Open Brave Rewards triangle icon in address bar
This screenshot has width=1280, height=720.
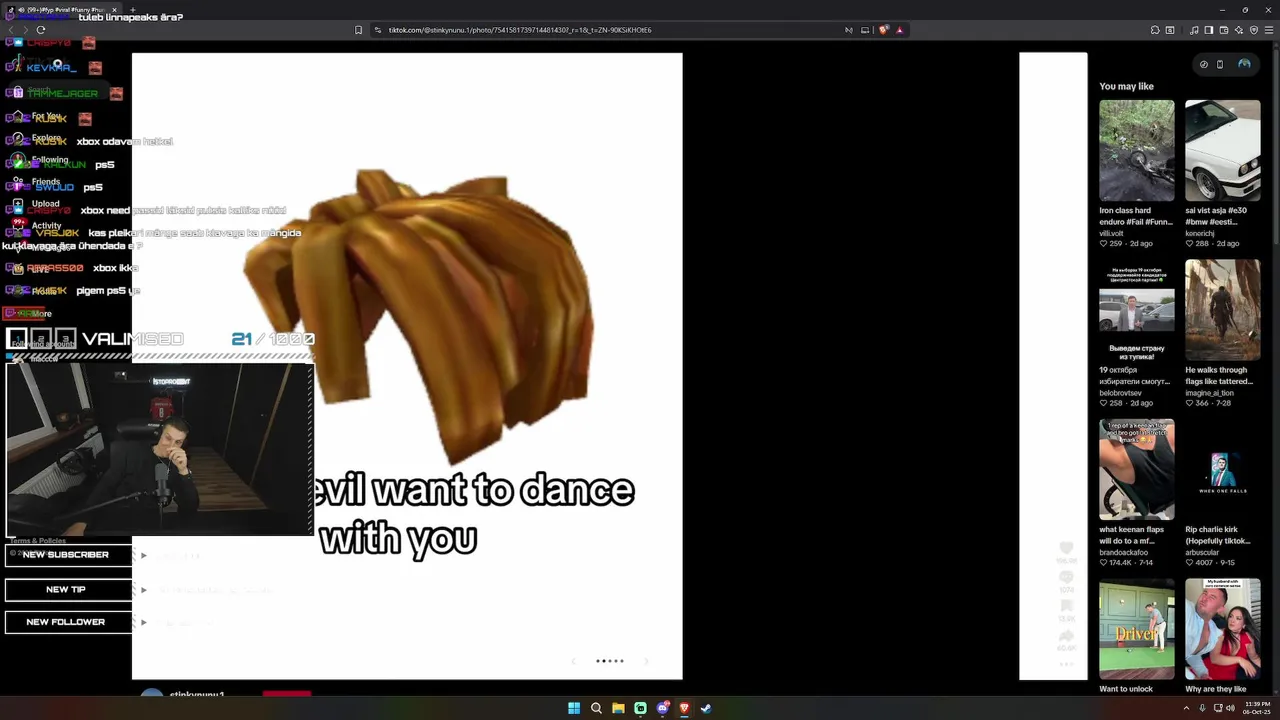pos(900,30)
